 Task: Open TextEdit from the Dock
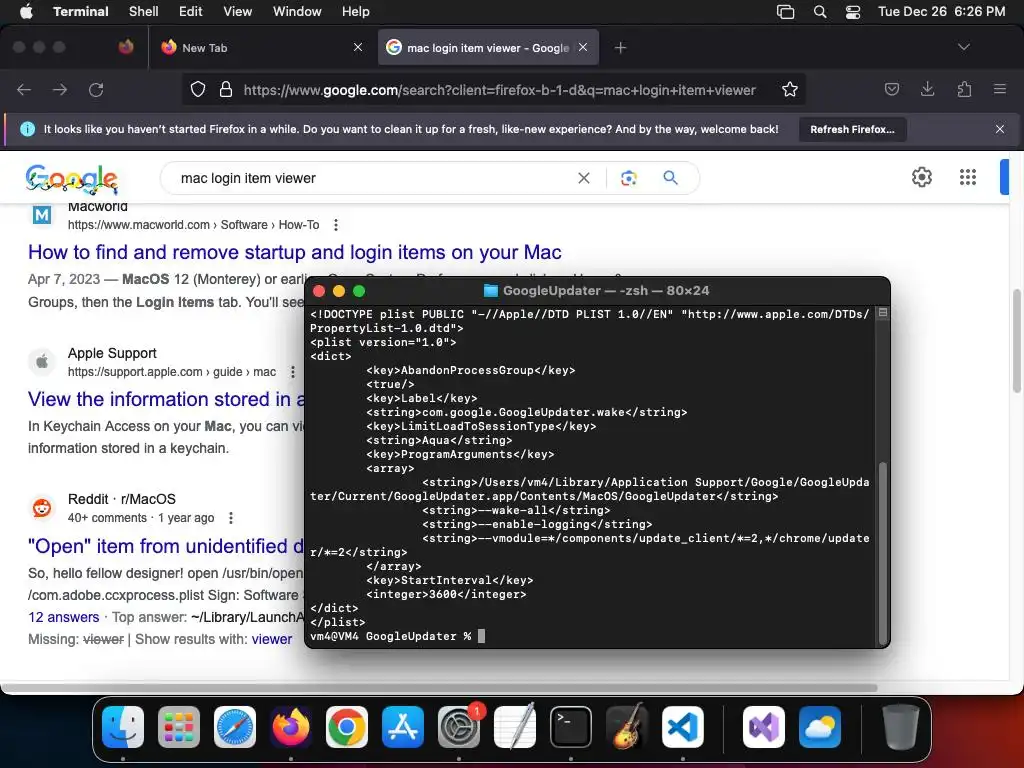pos(515,727)
